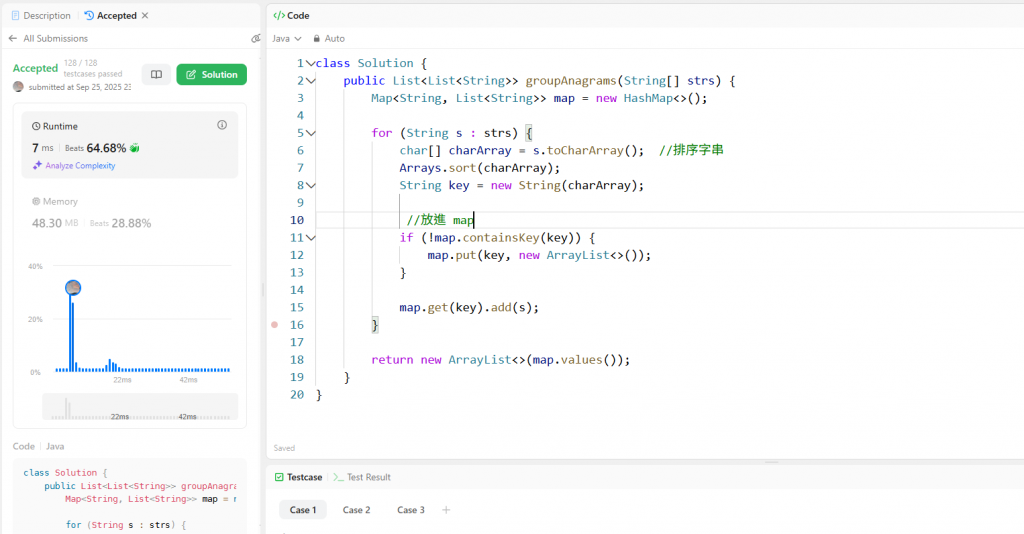This screenshot has height=534, width=1024.
Task: Click the 28.88% memory beats value
Action: (x=131, y=223)
